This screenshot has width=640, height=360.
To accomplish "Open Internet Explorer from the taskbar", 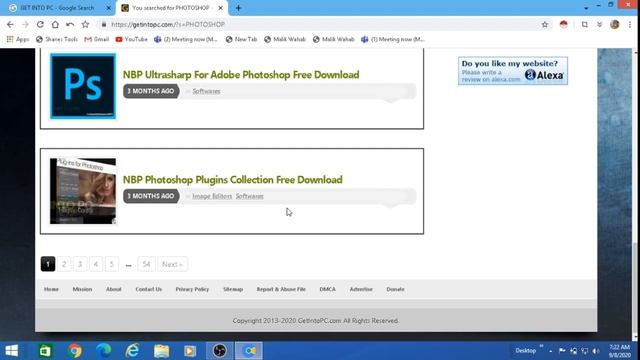I will coord(132,351).
